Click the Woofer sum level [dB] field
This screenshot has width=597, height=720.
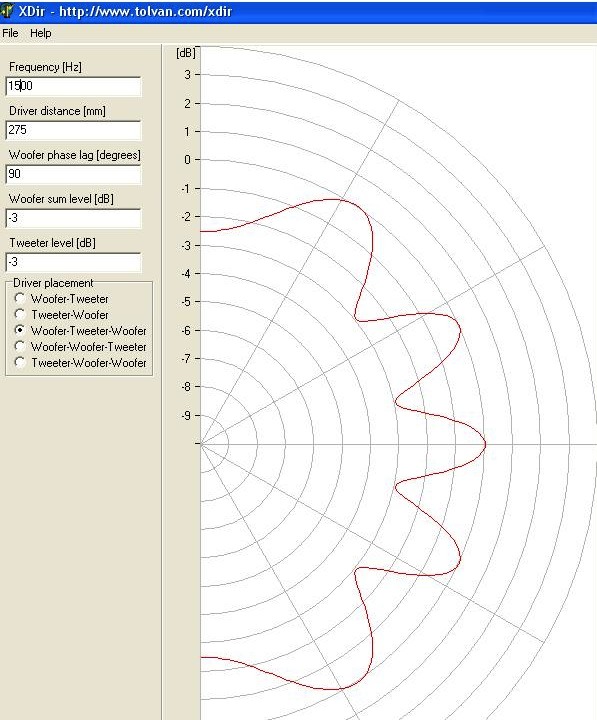point(73,218)
